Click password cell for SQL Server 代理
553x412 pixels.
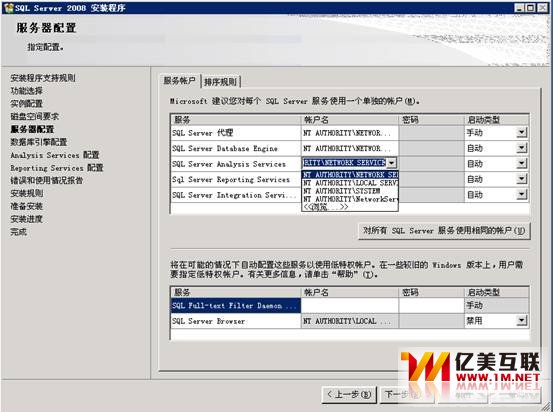tap(432, 133)
